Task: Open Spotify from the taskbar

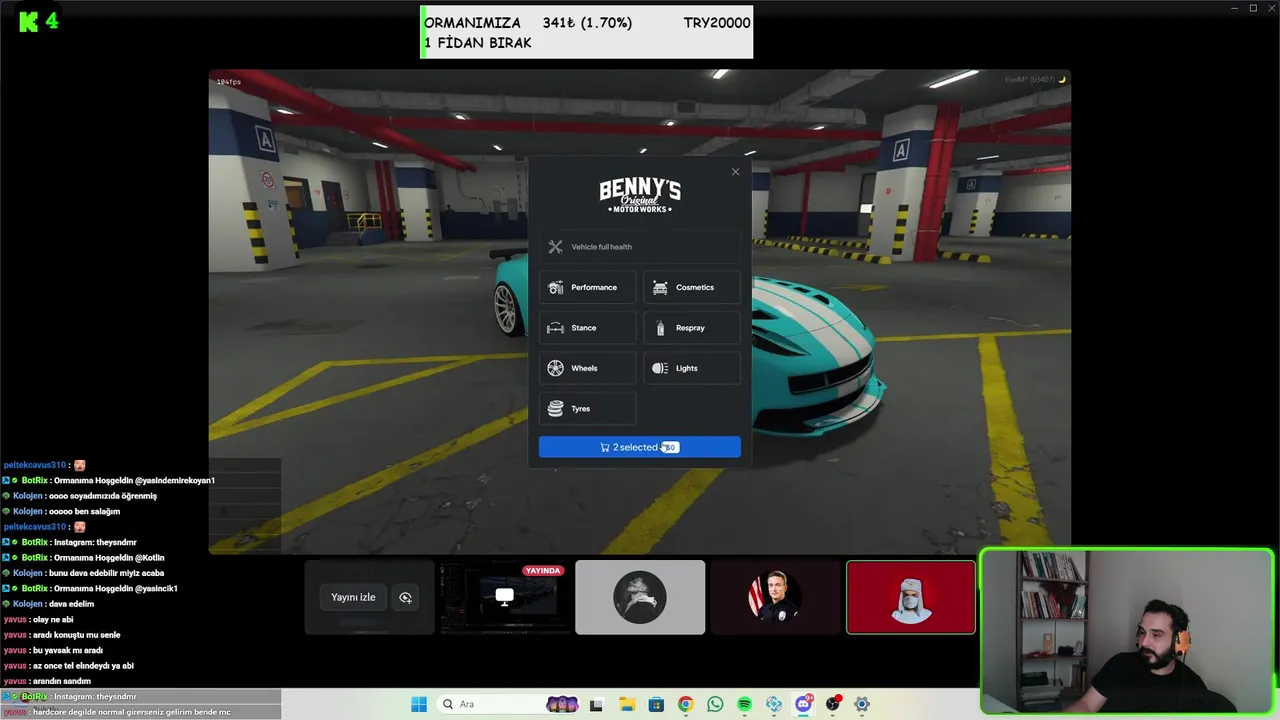Action: coord(744,704)
